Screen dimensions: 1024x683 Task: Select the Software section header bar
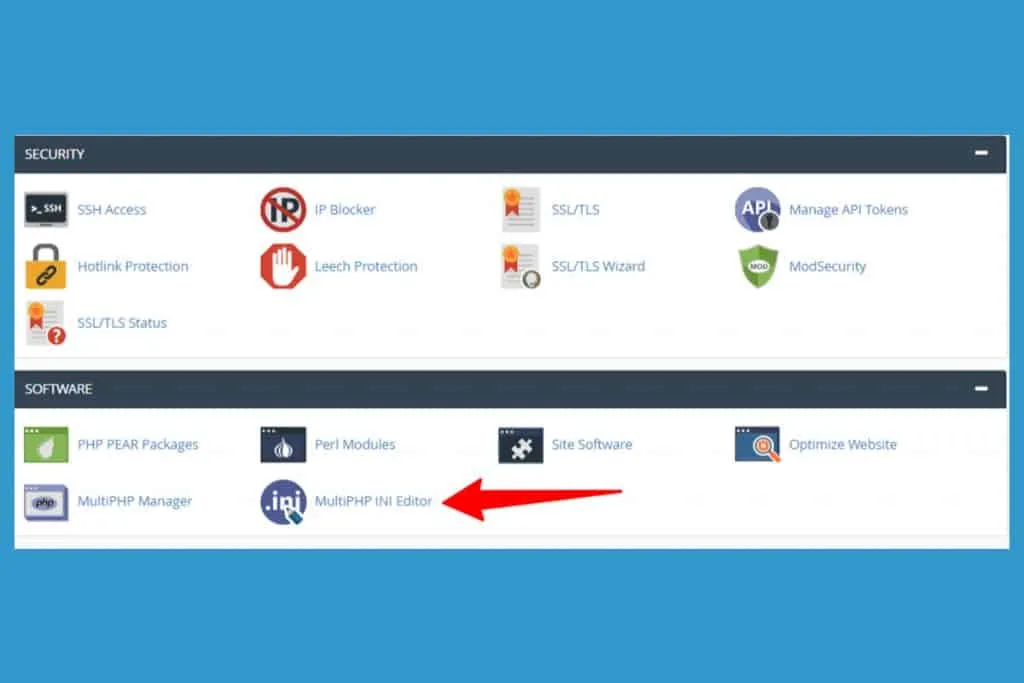(x=510, y=389)
